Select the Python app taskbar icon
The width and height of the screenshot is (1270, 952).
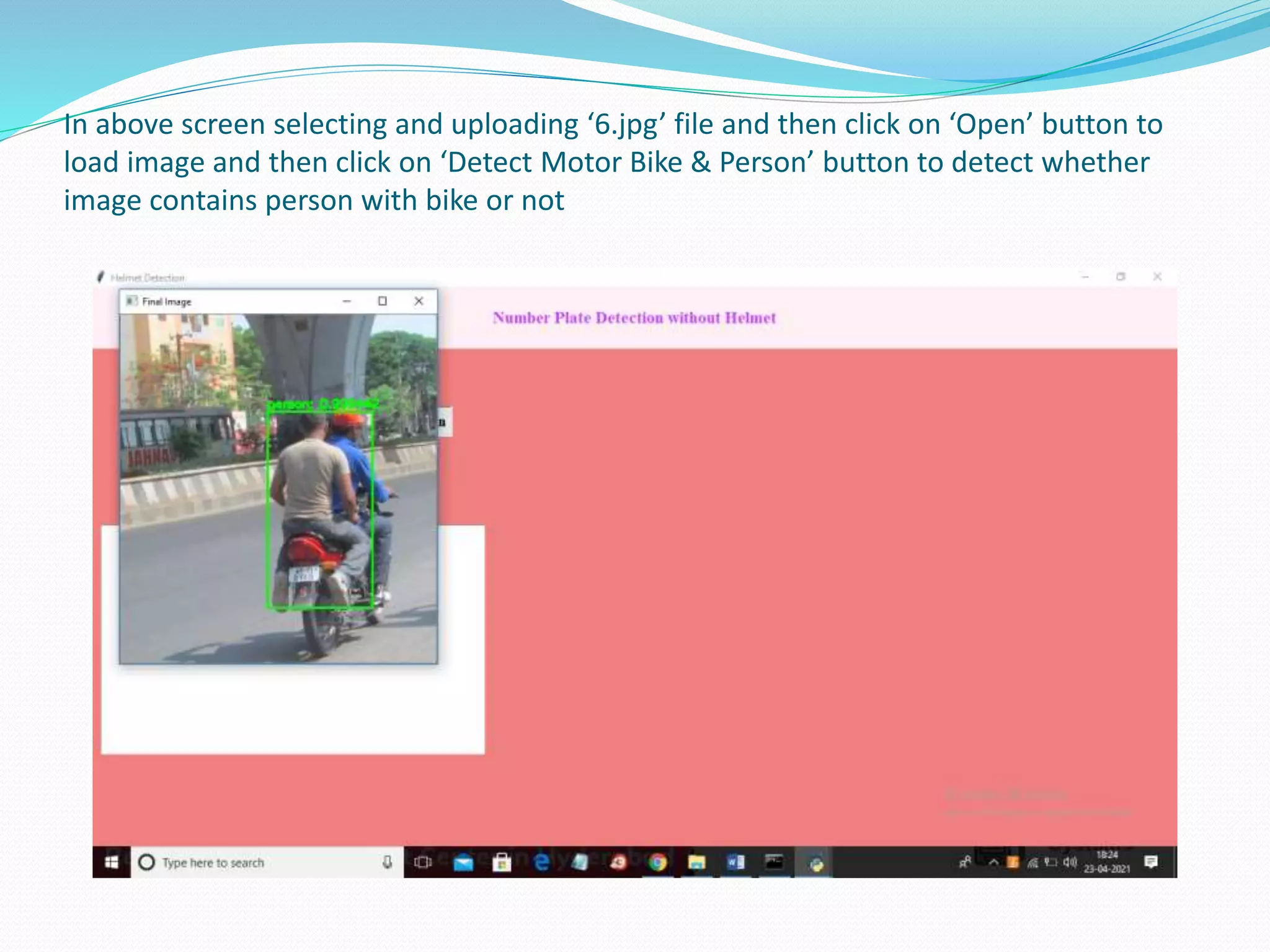click(x=815, y=863)
